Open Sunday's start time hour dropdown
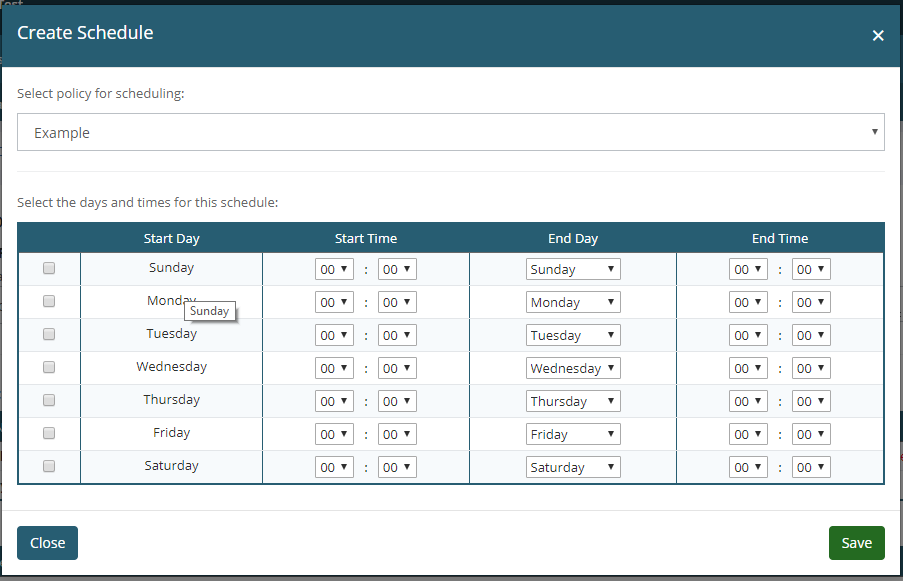903x581 pixels. point(334,270)
